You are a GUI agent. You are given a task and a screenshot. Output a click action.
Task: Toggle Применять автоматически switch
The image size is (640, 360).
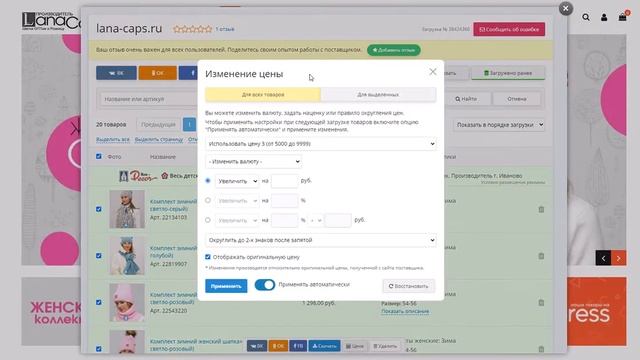click(x=264, y=285)
